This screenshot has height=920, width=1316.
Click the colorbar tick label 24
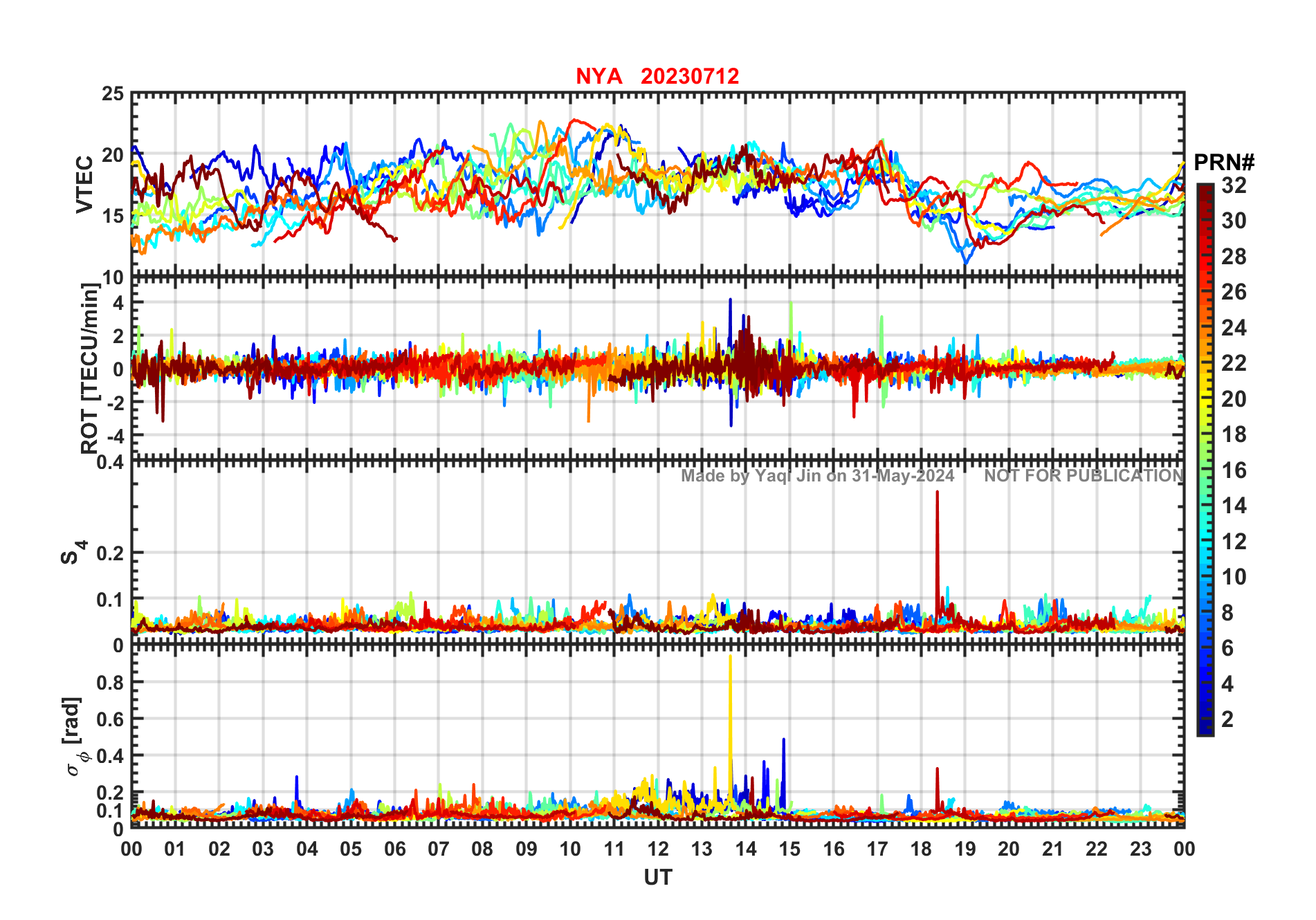click(1234, 328)
